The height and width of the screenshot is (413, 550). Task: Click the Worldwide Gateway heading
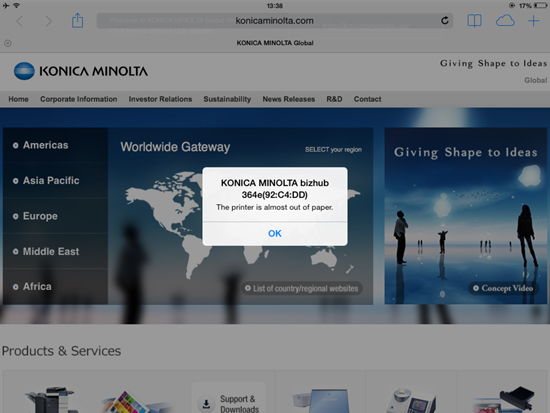click(175, 147)
